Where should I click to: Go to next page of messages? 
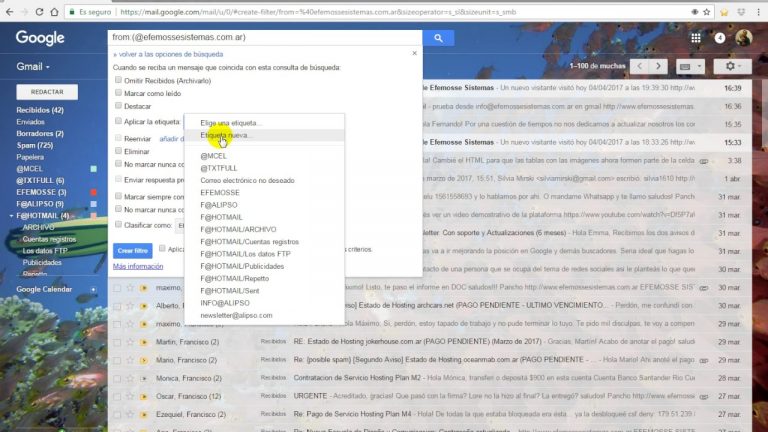(x=658, y=66)
